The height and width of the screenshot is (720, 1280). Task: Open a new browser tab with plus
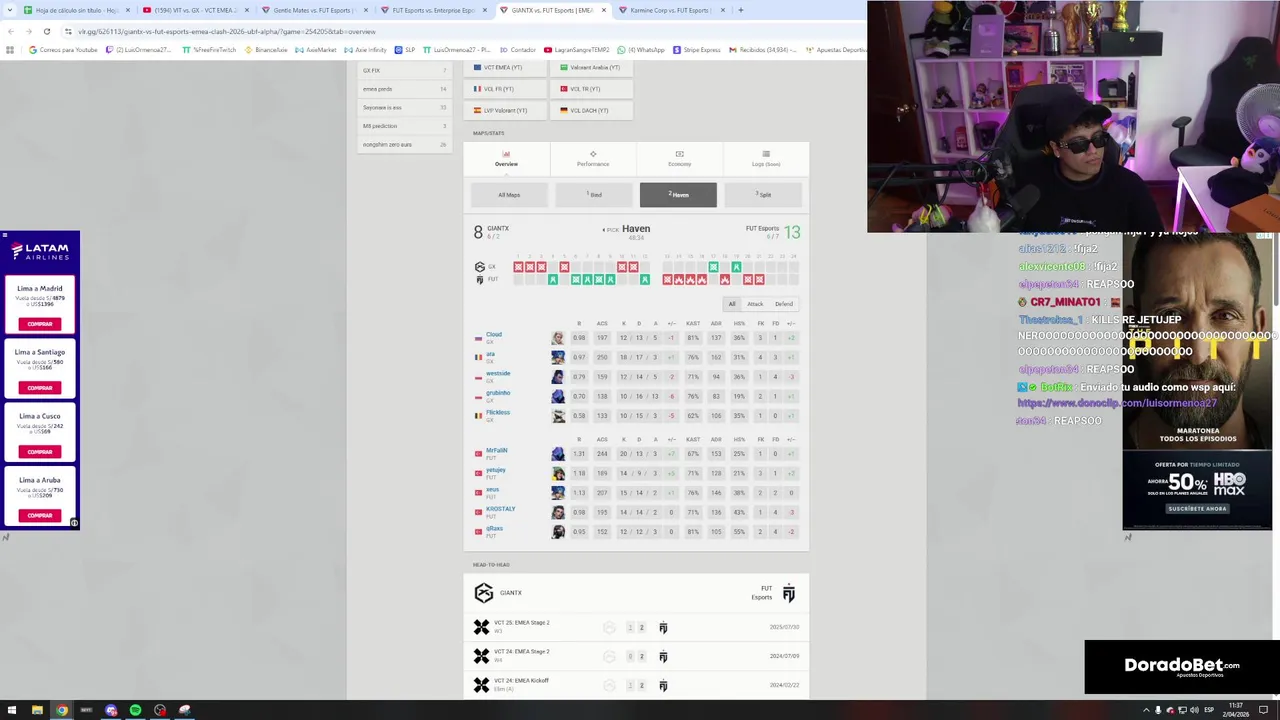[740, 10]
